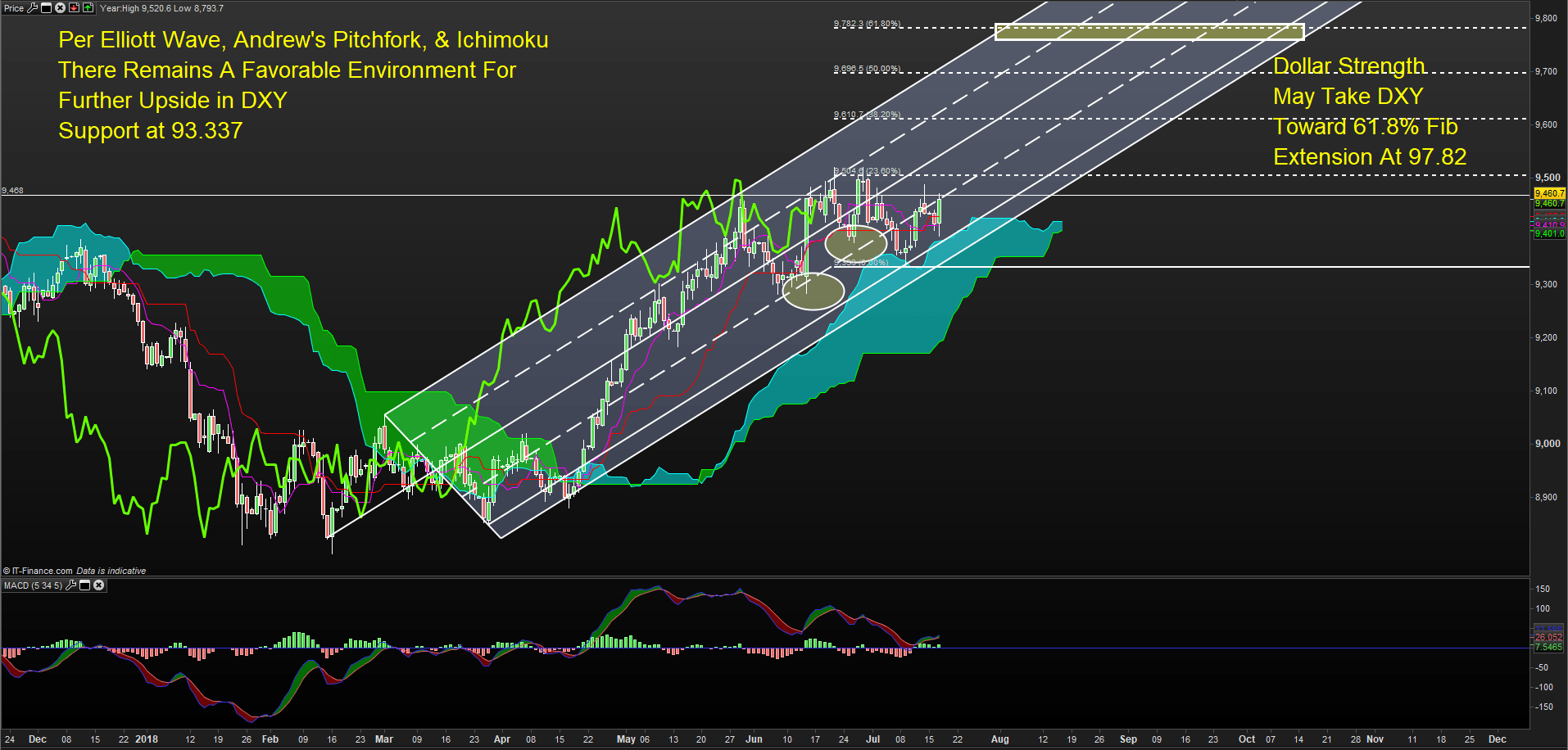This screenshot has height=750, width=1568.
Task: Select the upper olive ellipse annotation
Action: (x=855, y=243)
